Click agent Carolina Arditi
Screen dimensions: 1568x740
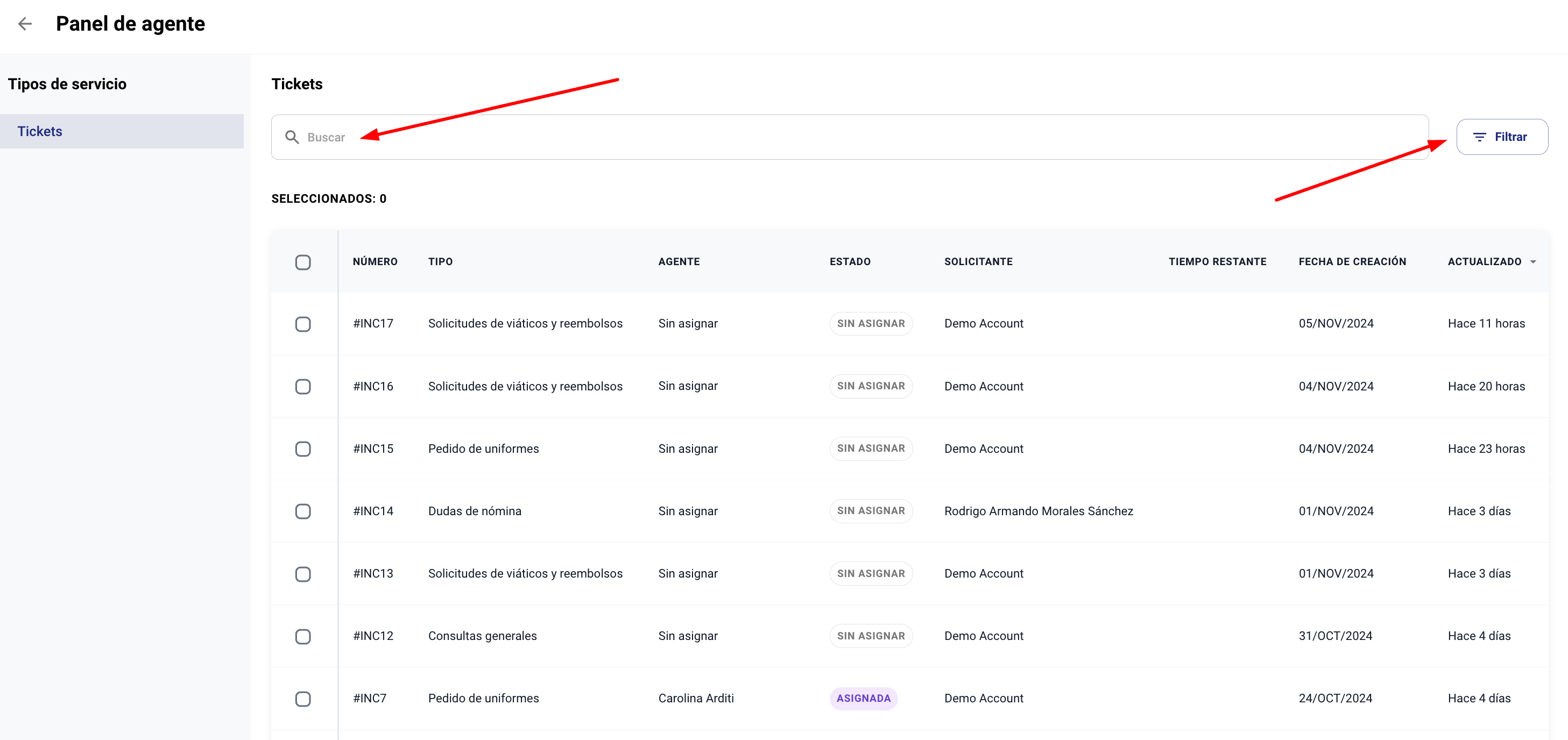[x=696, y=698]
